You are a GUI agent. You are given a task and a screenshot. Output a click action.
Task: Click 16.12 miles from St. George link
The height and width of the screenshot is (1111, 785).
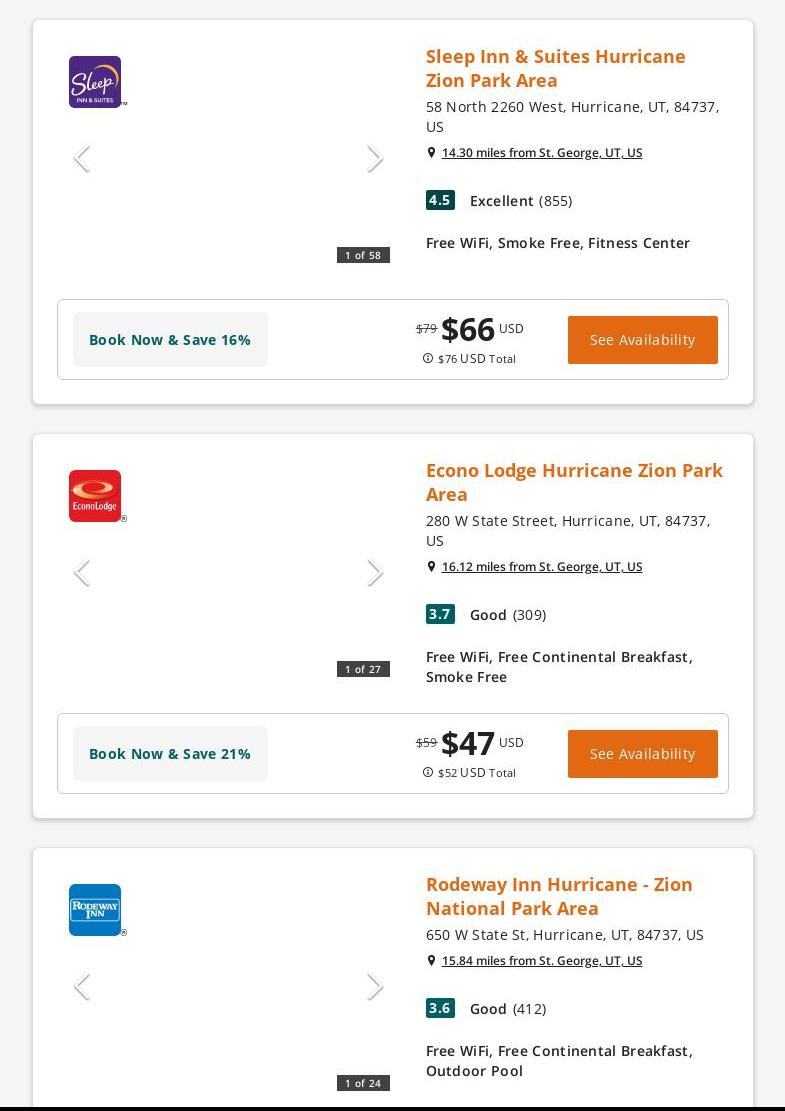click(541, 567)
